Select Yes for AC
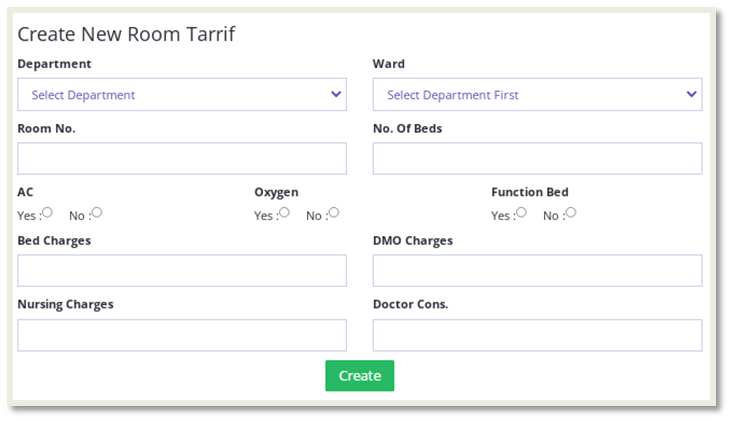731x421 pixels. [x=47, y=213]
